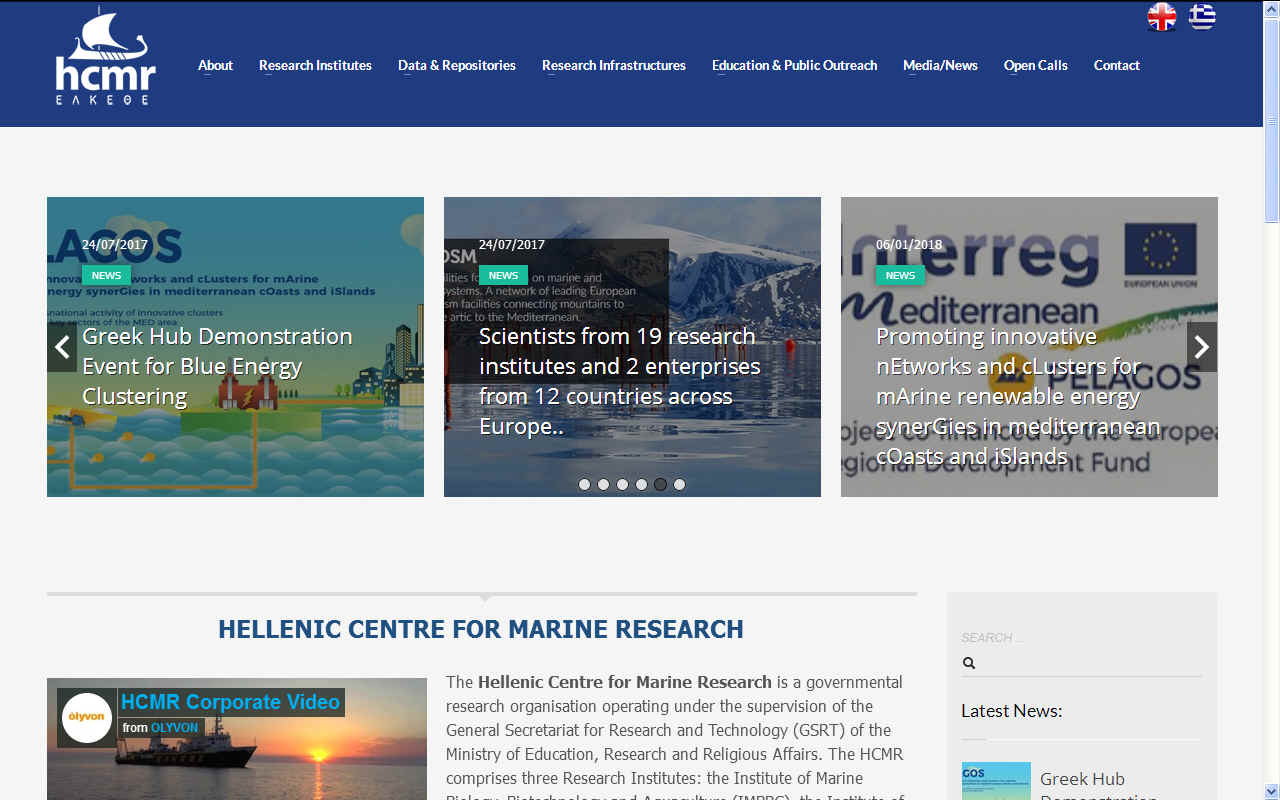Open Promoting innovative nEtworks and cLusters article
This screenshot has width=1280, height=800.
pyautogui.click(x=1018, y=396)
